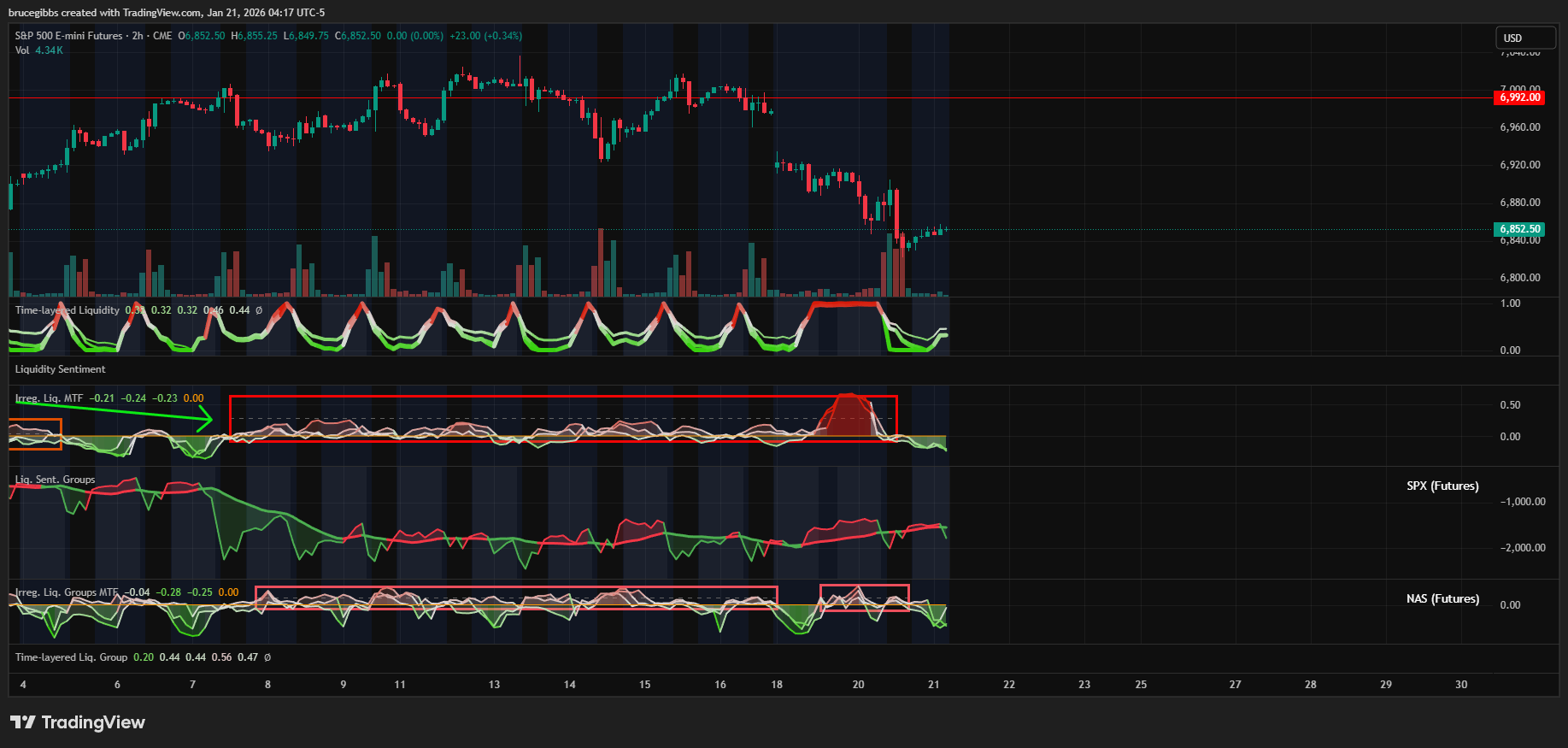
Task: Click the red 6,992.00 price label
Action: click(x=1519, y=97)
